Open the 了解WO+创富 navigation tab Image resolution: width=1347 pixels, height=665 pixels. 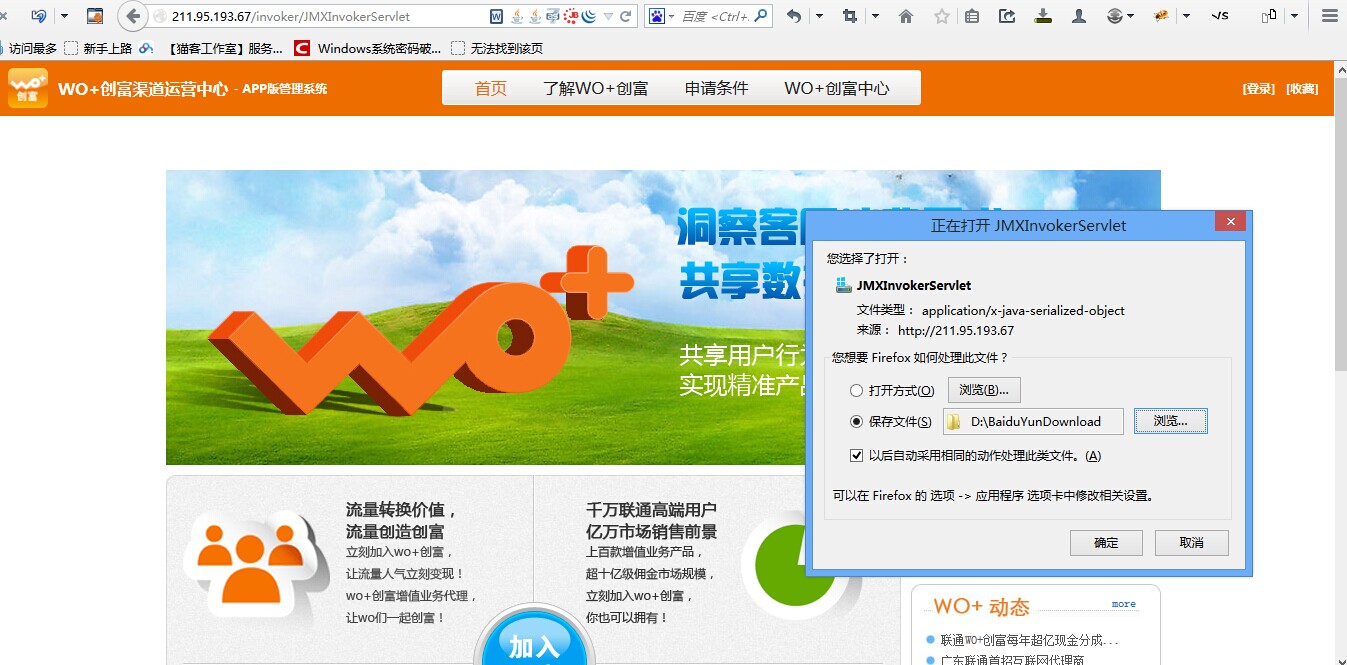(596, 88)
